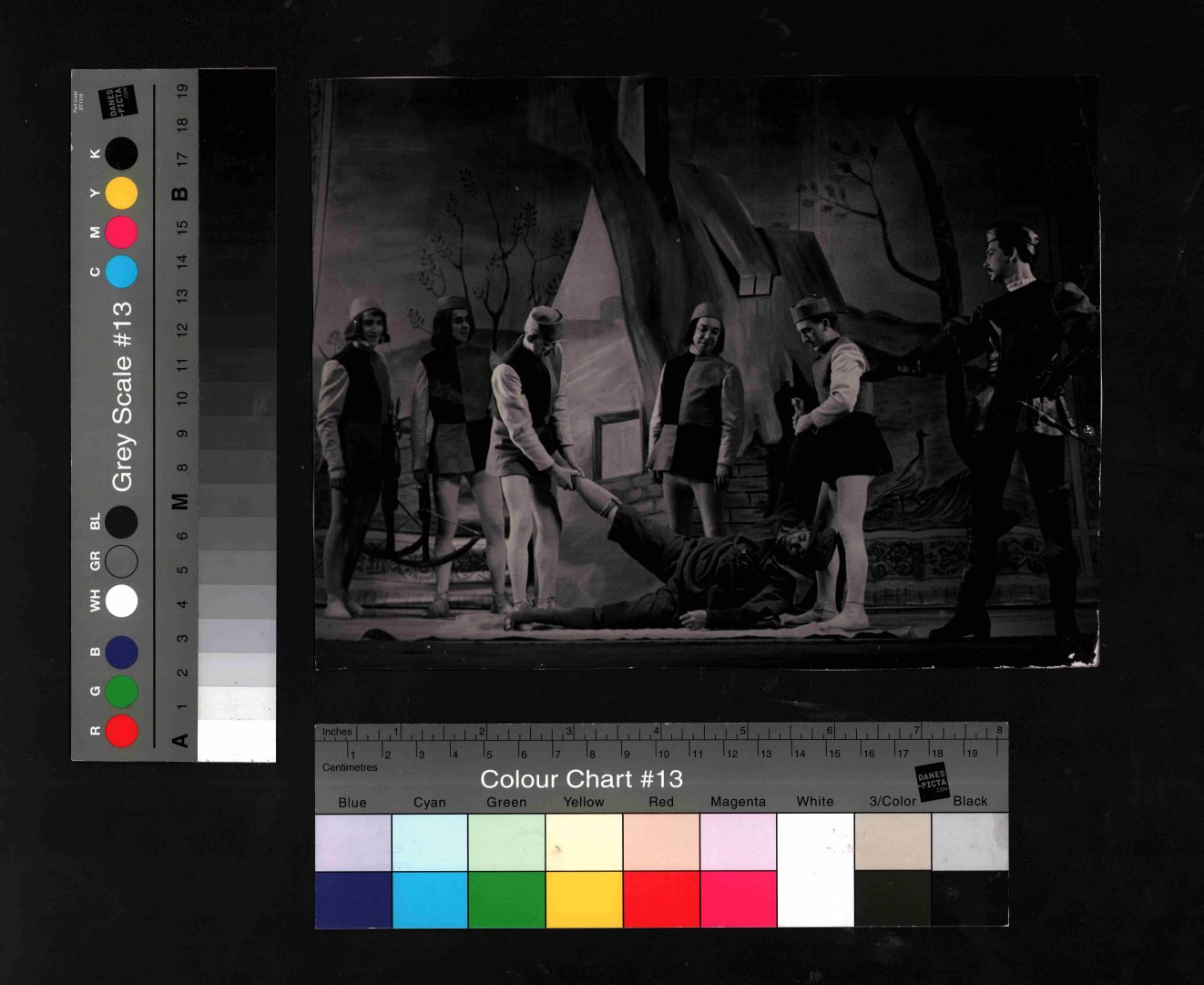This screenshot has width=1204, height=985.
Task: Pick the red circle labeled R
Action: (121, 731)
